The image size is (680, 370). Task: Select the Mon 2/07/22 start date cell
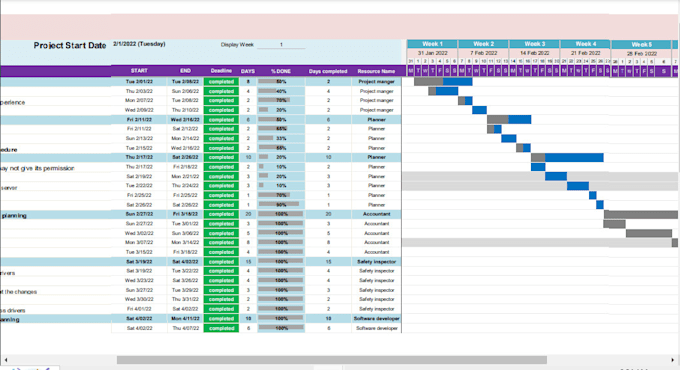click(139, 100)
